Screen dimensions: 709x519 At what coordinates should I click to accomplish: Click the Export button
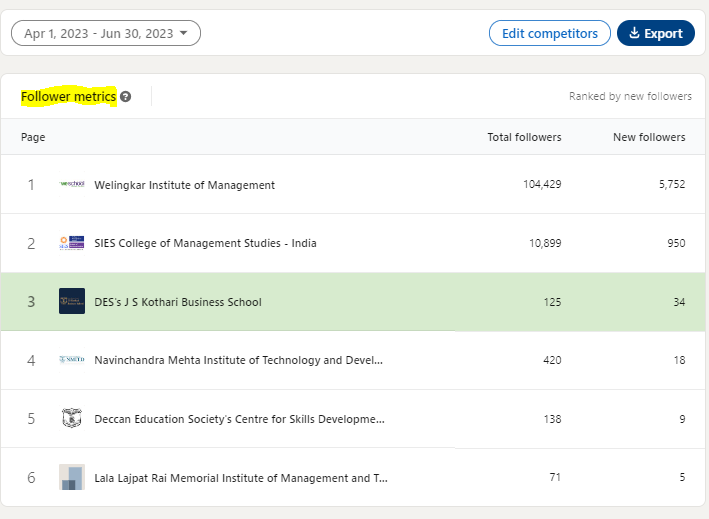pyautogui.click(x=656, y=33)
